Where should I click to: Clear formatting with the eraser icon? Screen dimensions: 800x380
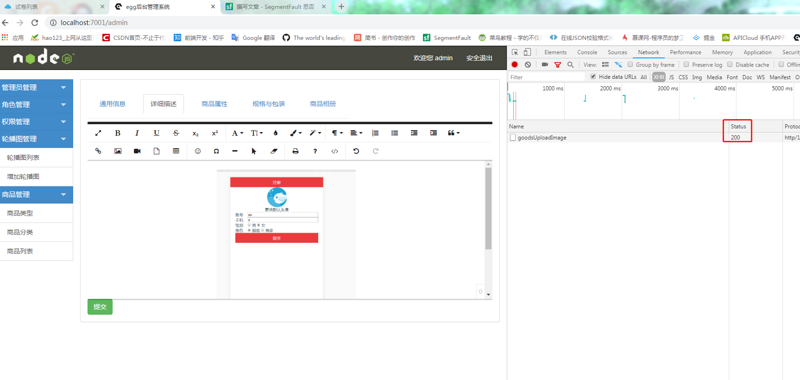pyautogui.click(x=273, y=151)
